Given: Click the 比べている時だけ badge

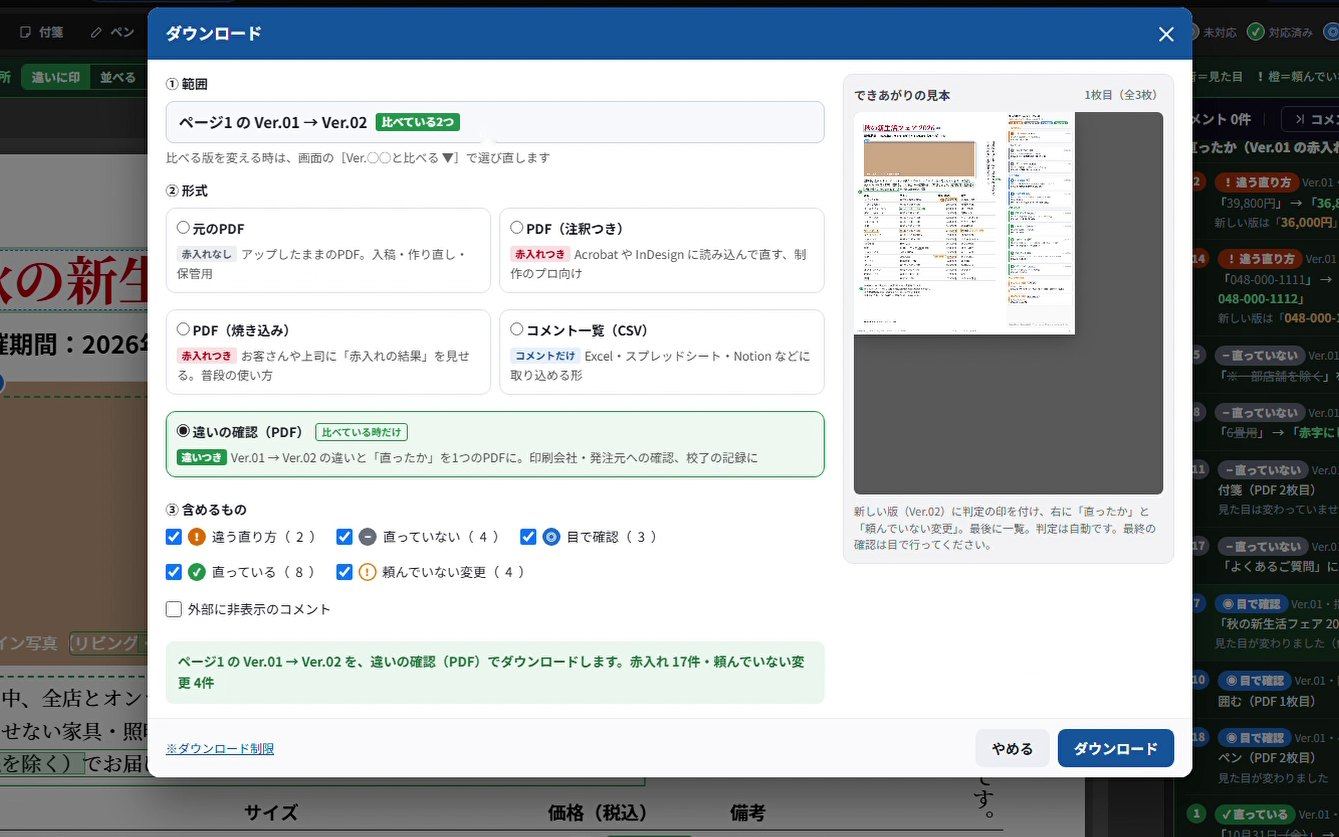Looking at the screenshot, I should point(361,432).
